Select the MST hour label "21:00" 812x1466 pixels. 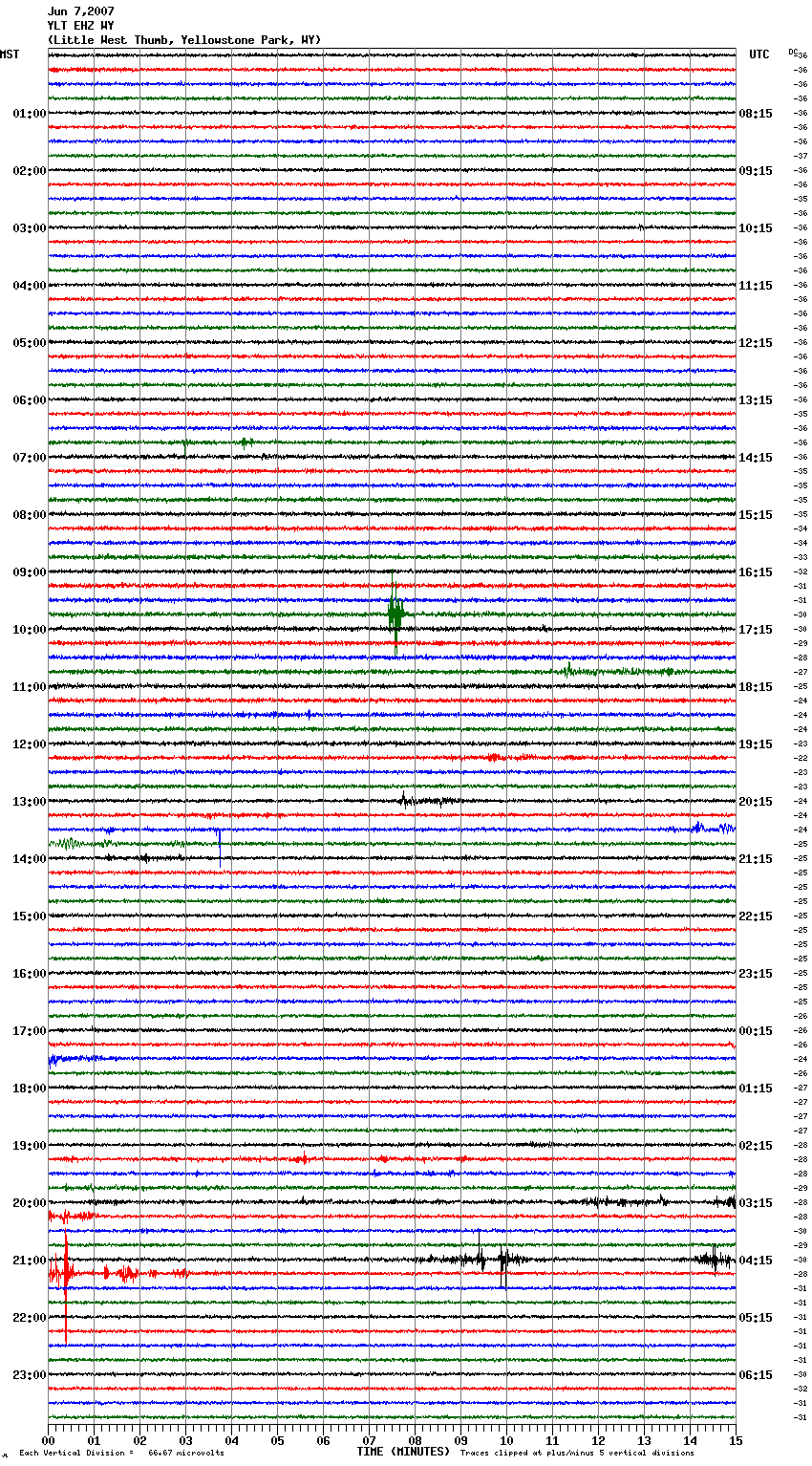coord(30,1261)
